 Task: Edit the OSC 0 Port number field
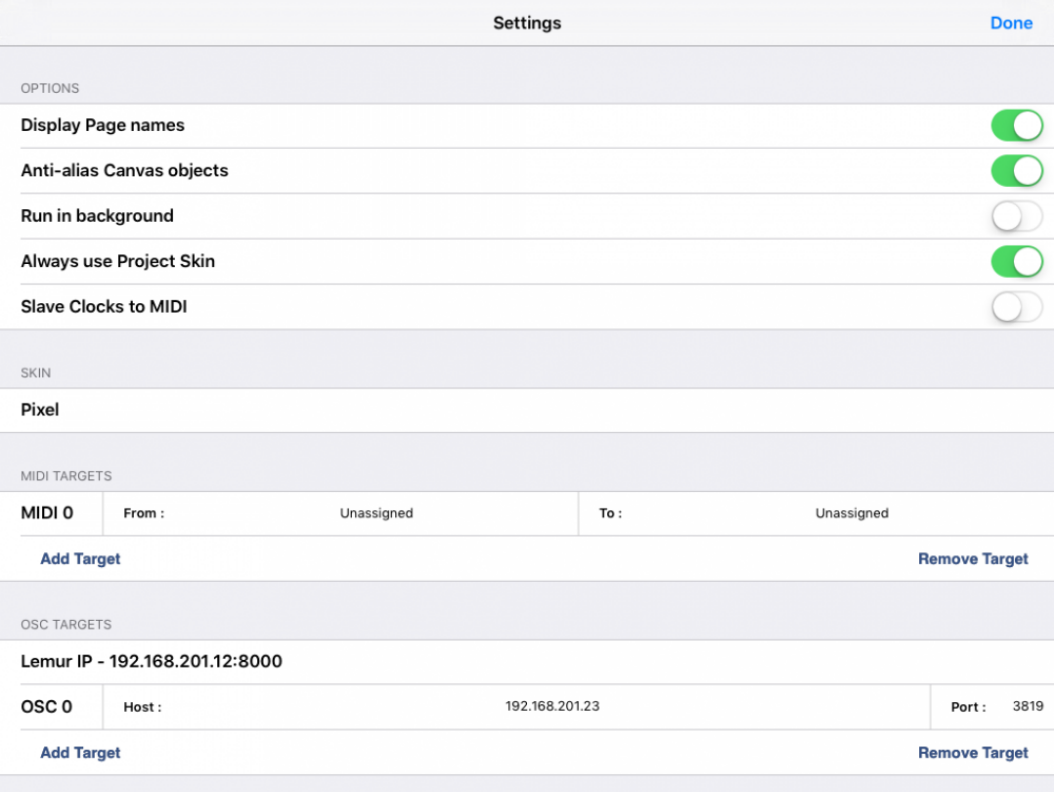(1027, 707)
